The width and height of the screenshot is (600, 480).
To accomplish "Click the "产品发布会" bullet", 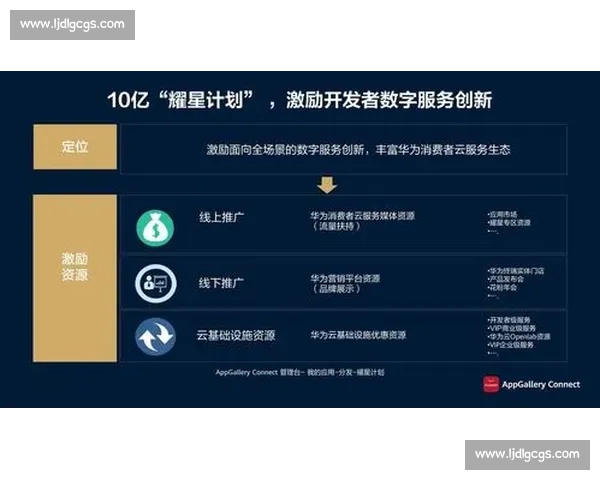I will [506, 279].
